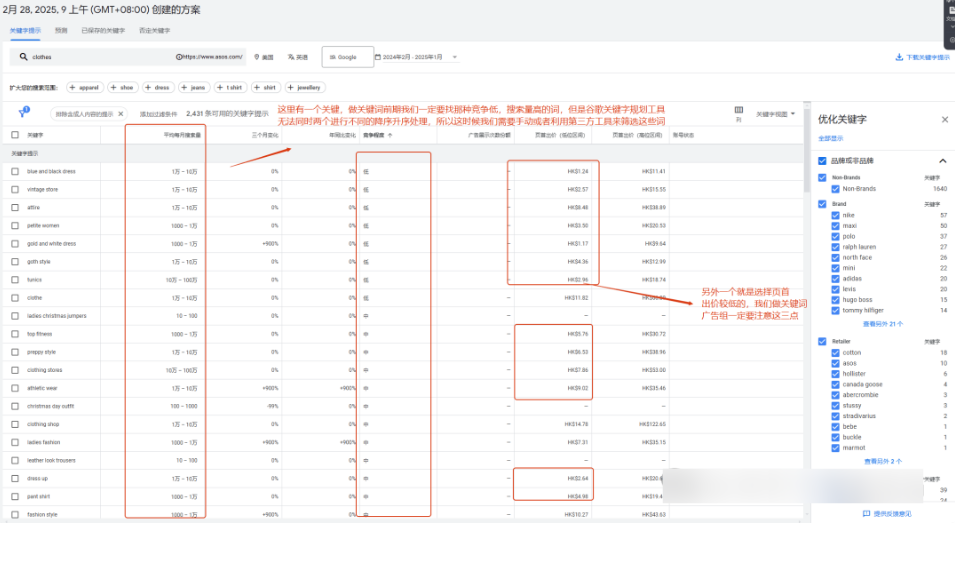
Task: Select the 'vintage store' keyword row checkbox
Action: pos(15,189)
